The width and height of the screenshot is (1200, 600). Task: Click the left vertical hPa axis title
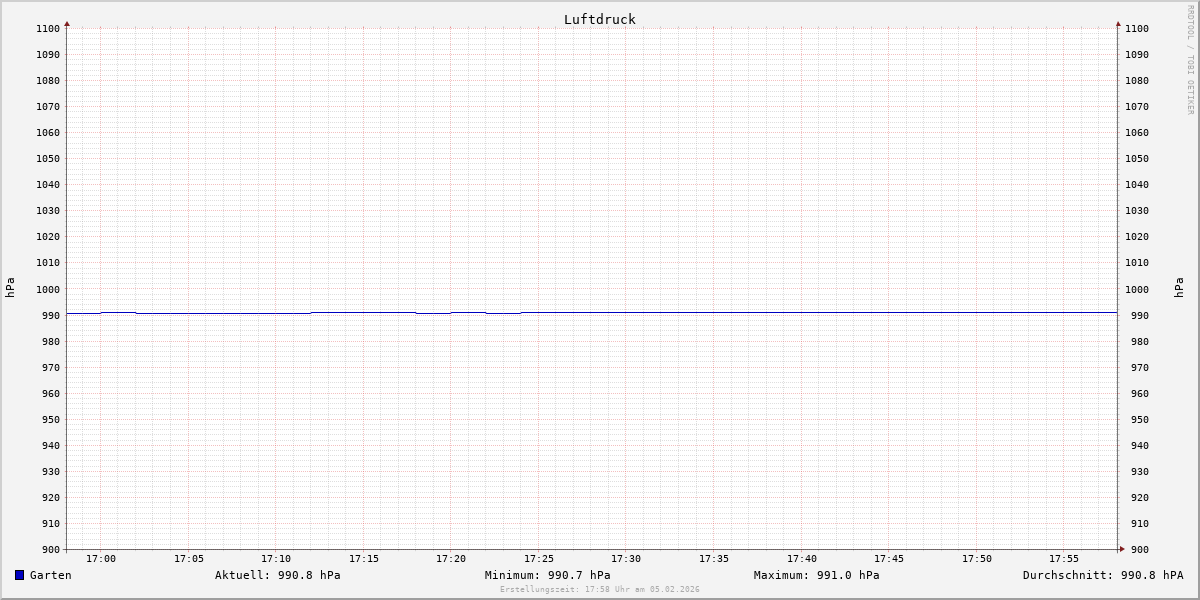click(10, 287)
